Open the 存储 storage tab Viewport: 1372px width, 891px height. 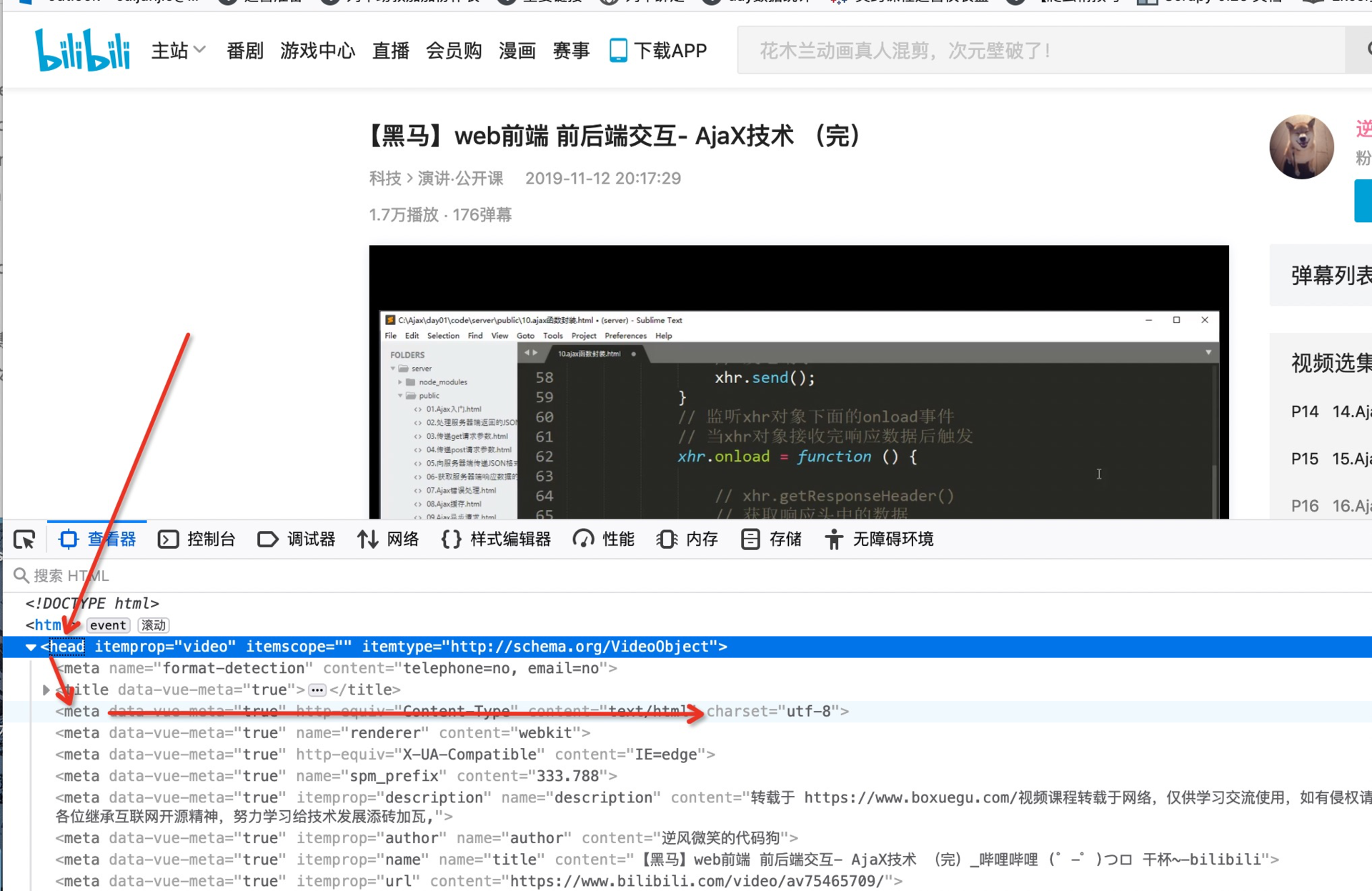click(x=771, y=539)
